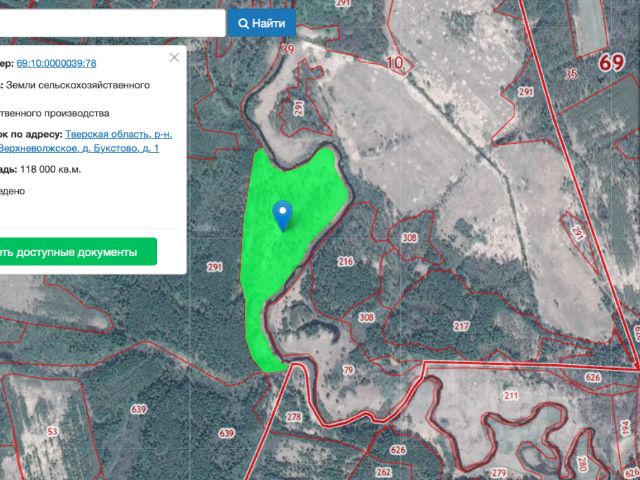
Task: Click parcel labeled 278 on the map
Action: (293, 416)
